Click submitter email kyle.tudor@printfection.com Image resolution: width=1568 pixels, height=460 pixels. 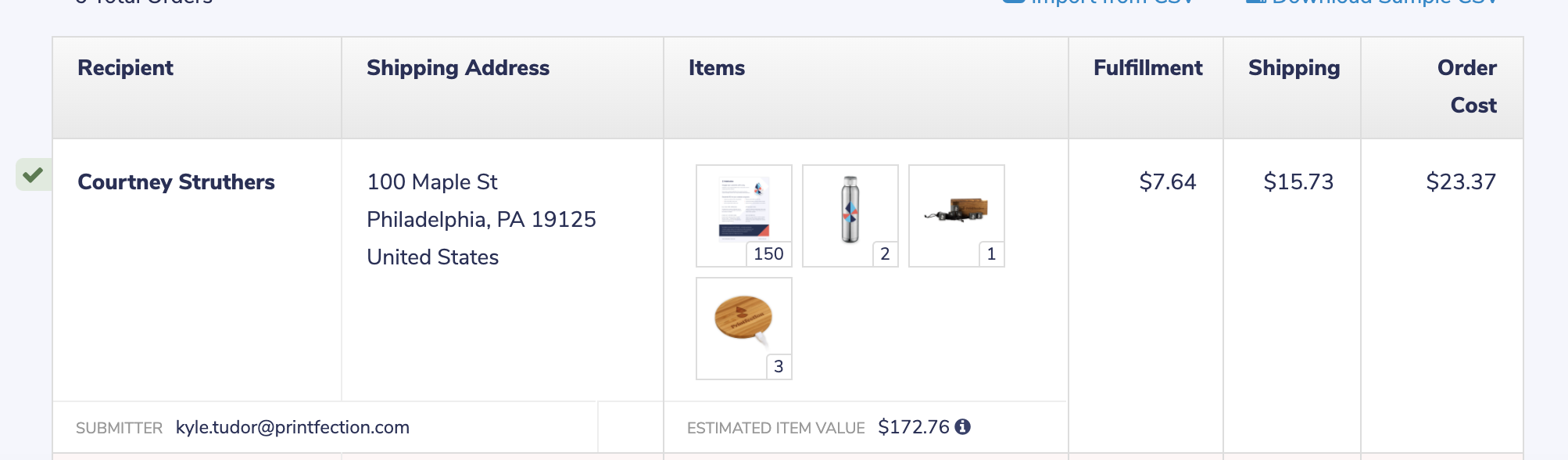(x=292, y=427)
